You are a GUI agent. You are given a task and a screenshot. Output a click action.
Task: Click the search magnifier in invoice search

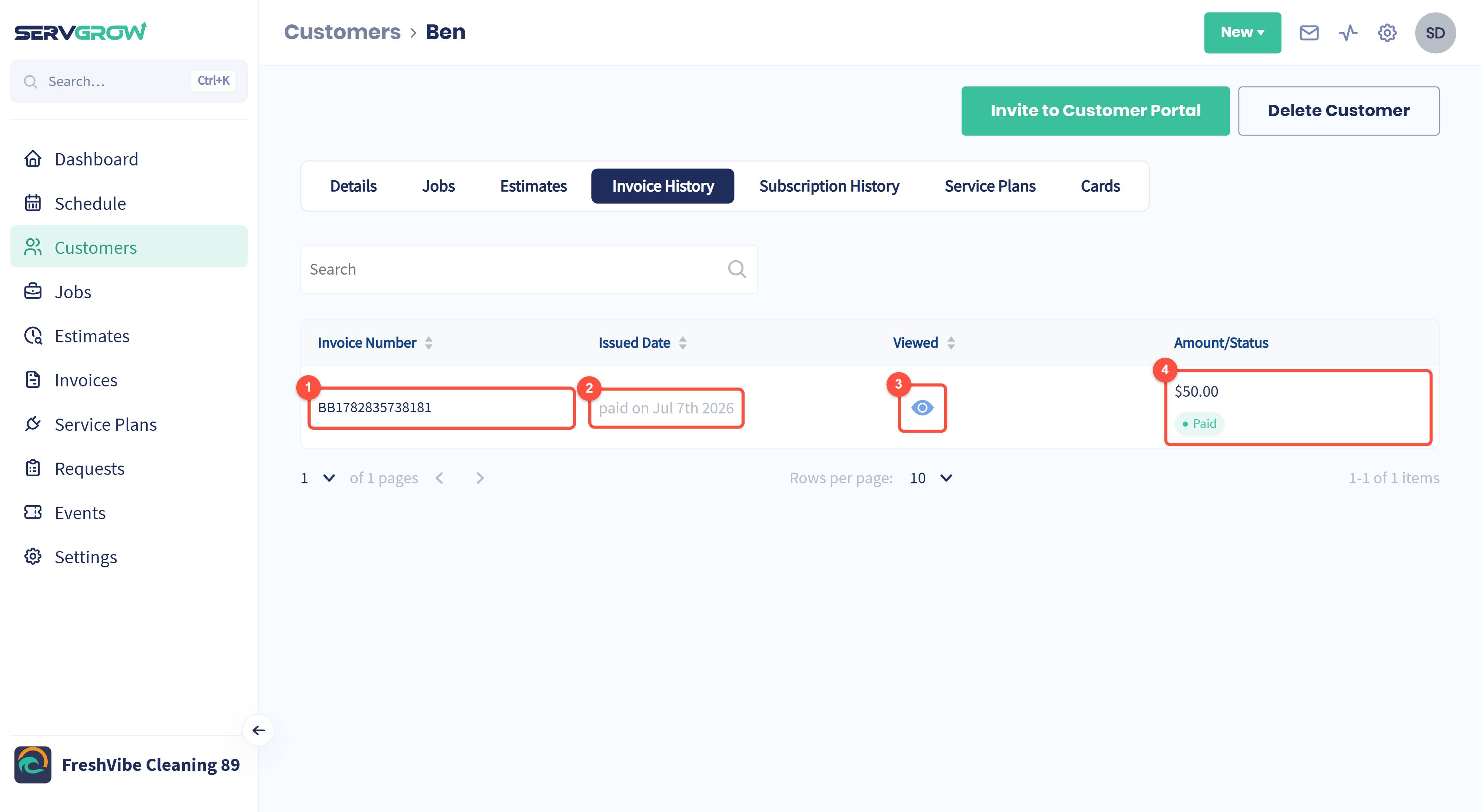click(x=736, y=269)
